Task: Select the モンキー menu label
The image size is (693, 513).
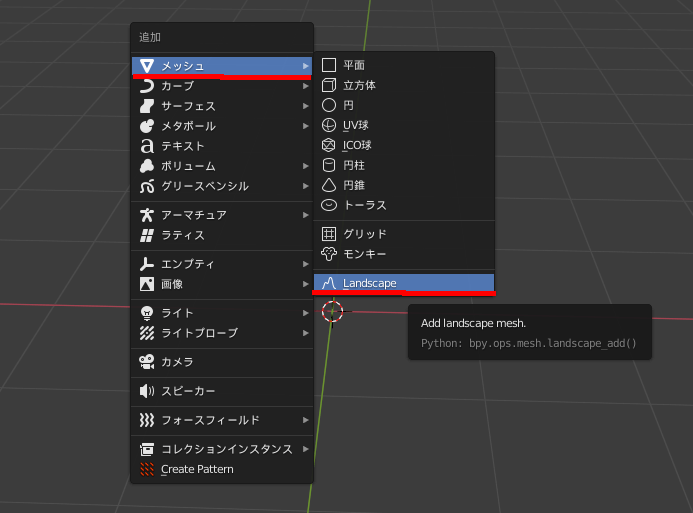Action: [x=365, y=254]
